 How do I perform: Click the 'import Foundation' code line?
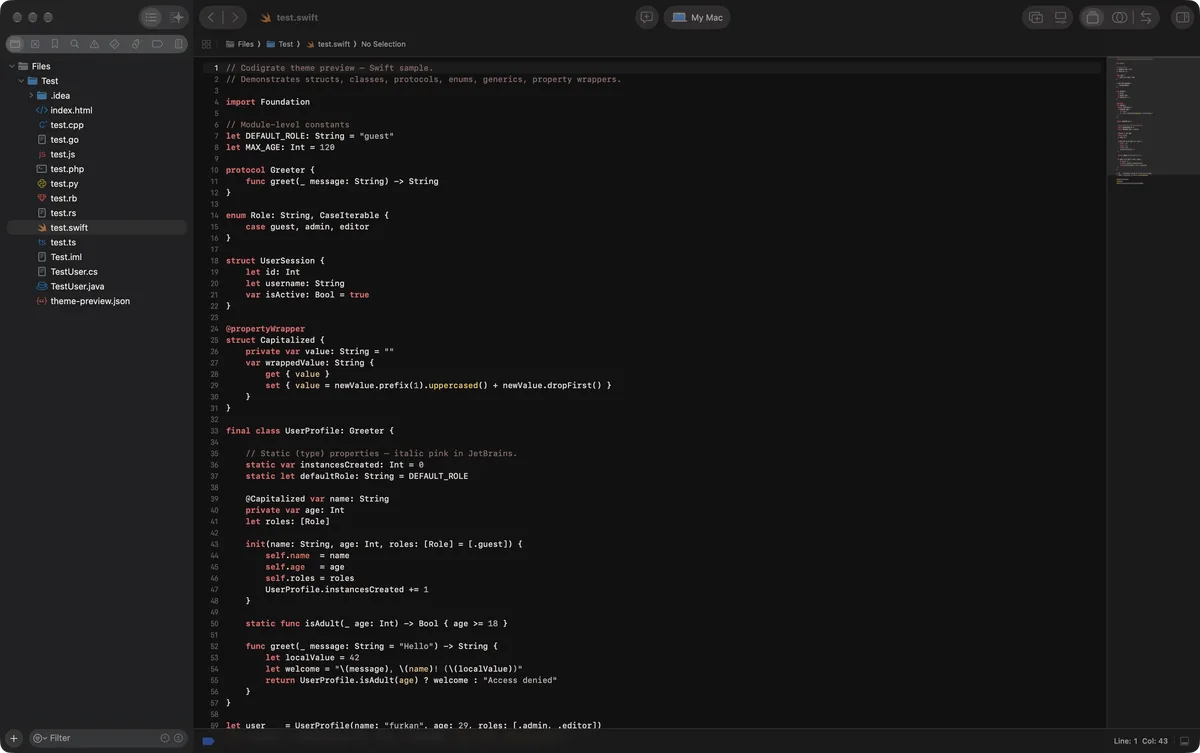pyautogui.click(x=268, y=102)
